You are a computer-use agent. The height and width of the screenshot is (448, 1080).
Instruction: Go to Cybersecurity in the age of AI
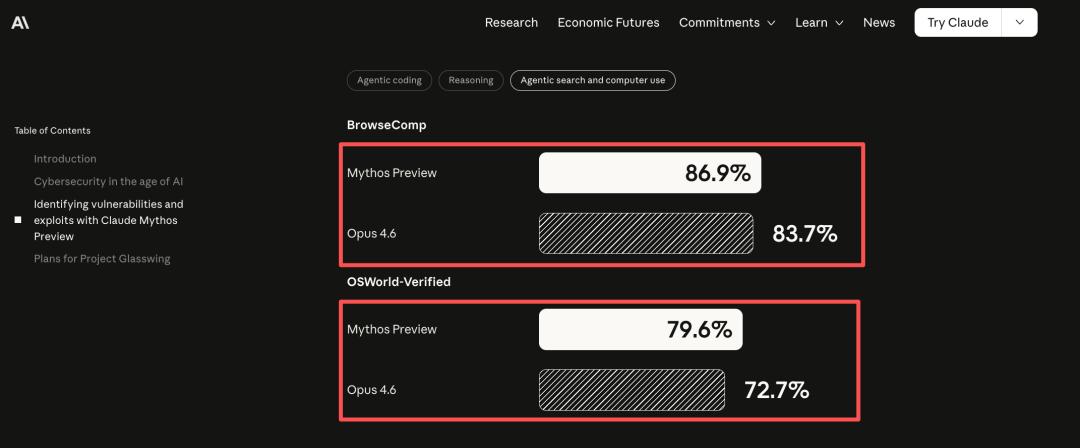click(108, 182)
